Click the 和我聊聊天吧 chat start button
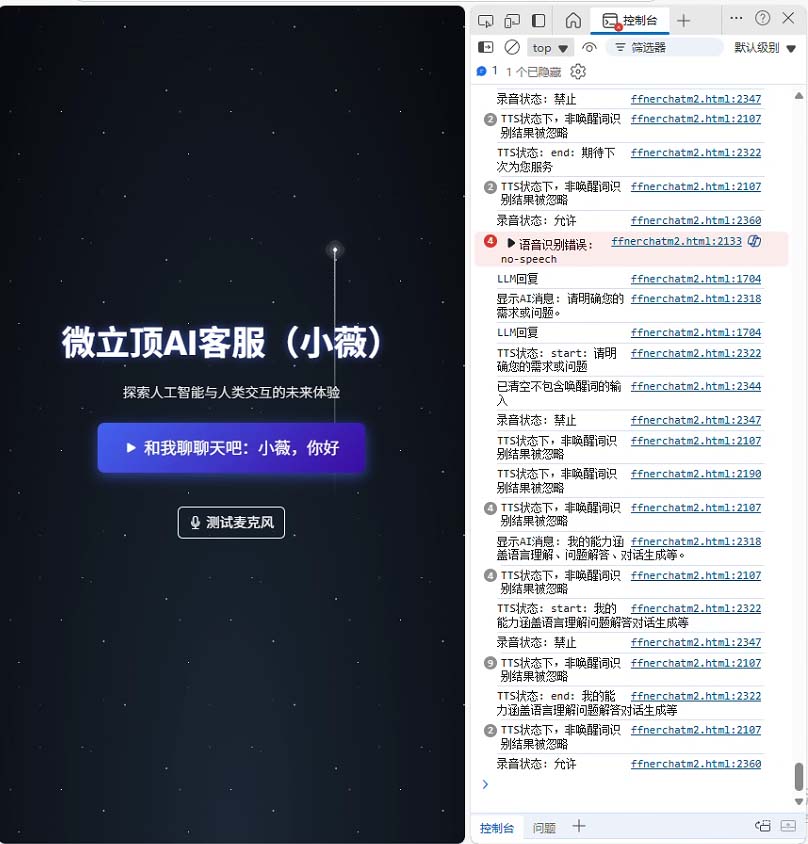 [231, 448]
